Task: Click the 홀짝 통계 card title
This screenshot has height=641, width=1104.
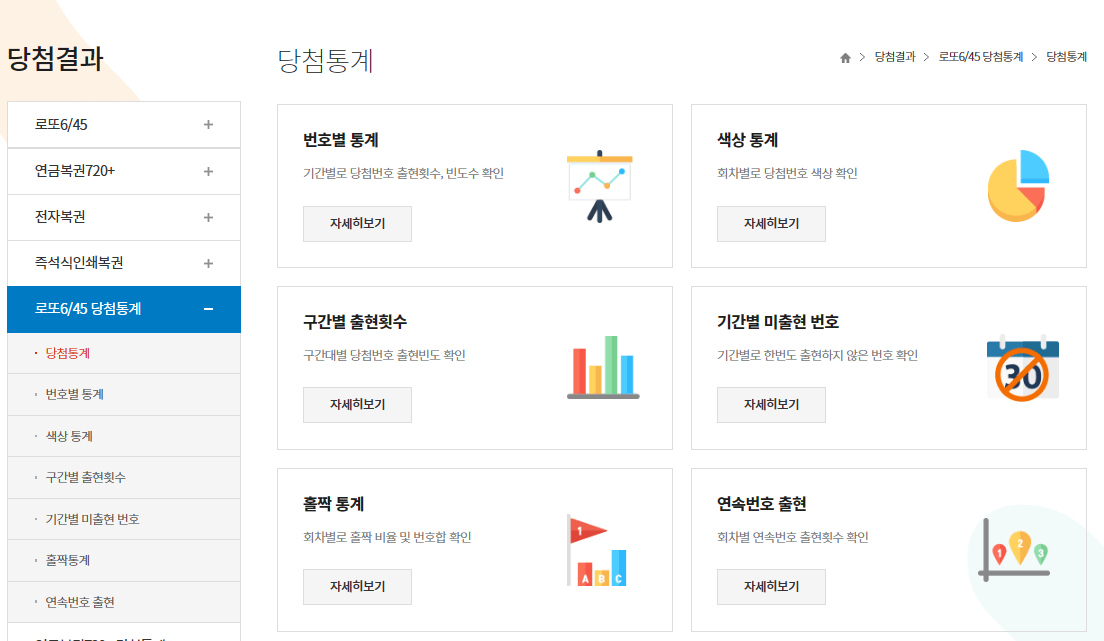Action: (334, 504)
